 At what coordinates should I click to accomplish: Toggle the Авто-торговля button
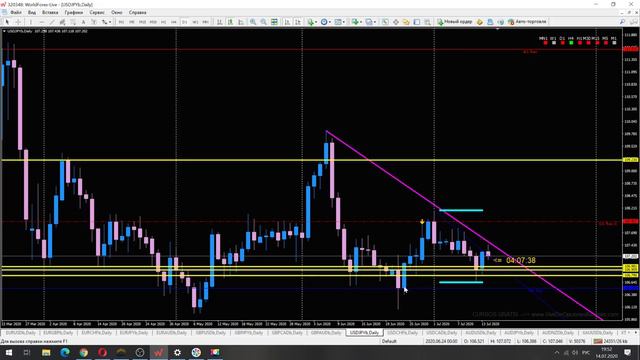coord(527,22)
